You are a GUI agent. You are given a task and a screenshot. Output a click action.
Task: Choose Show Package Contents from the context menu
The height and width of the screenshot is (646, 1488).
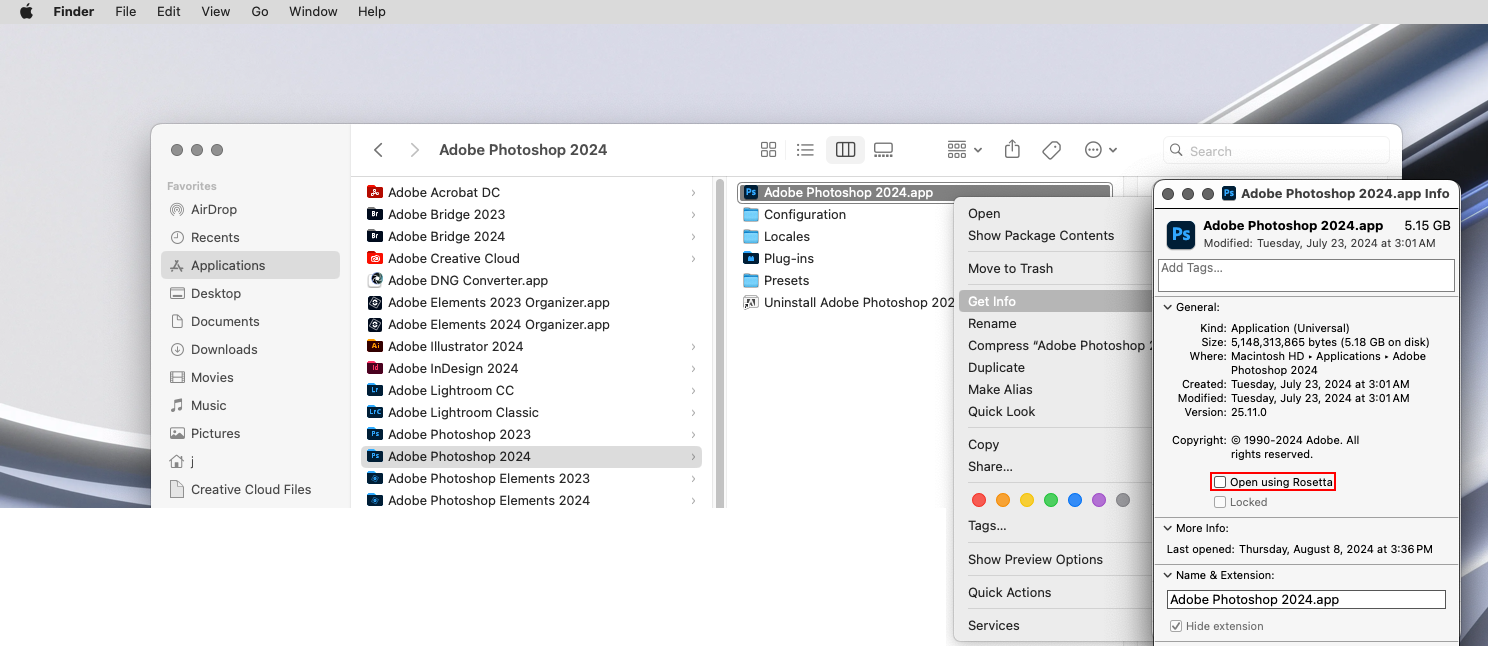click(x=1041, y=235)
